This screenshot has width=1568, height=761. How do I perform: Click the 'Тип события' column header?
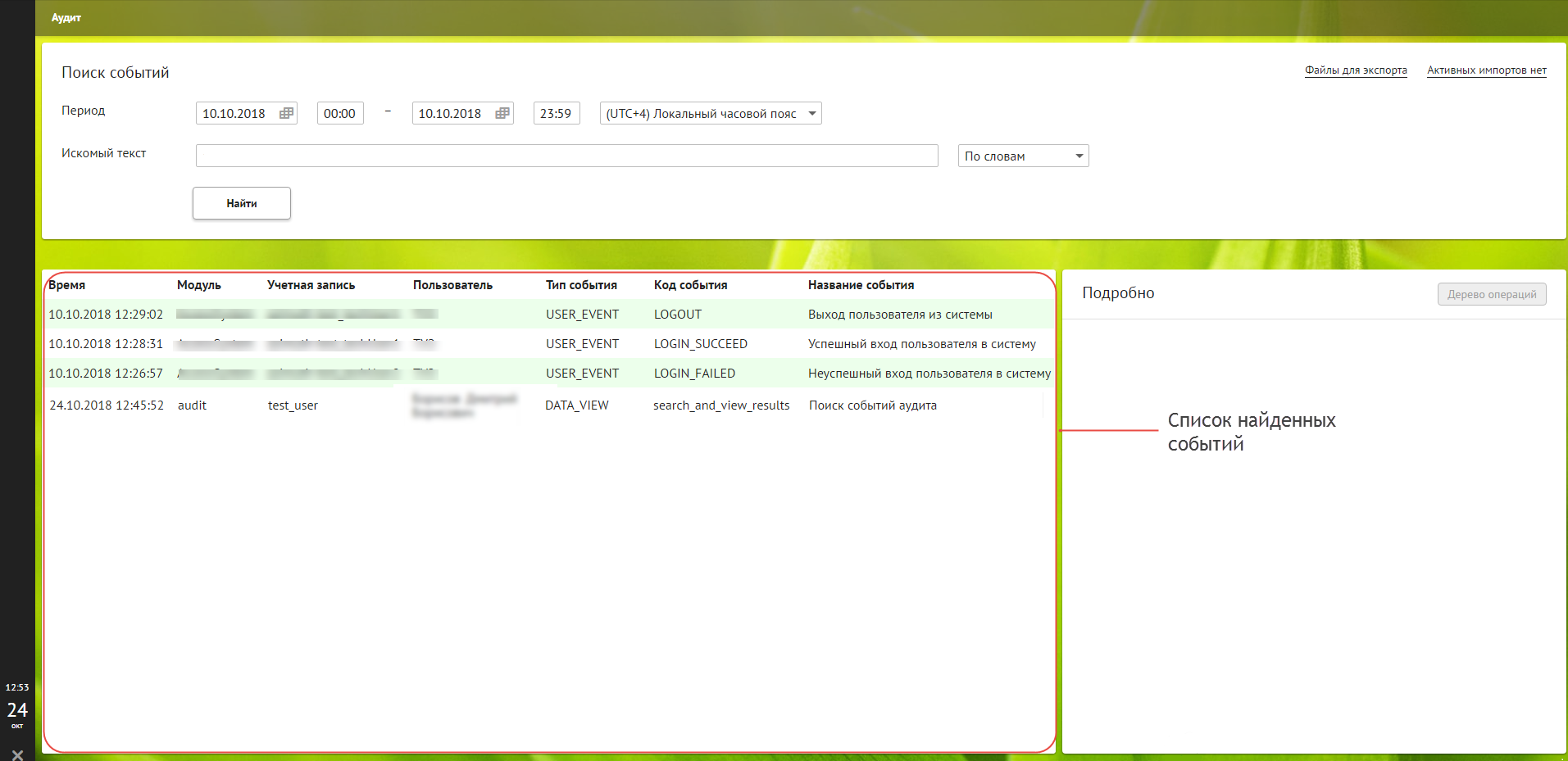pyautogui.click(x=581, y=285)
